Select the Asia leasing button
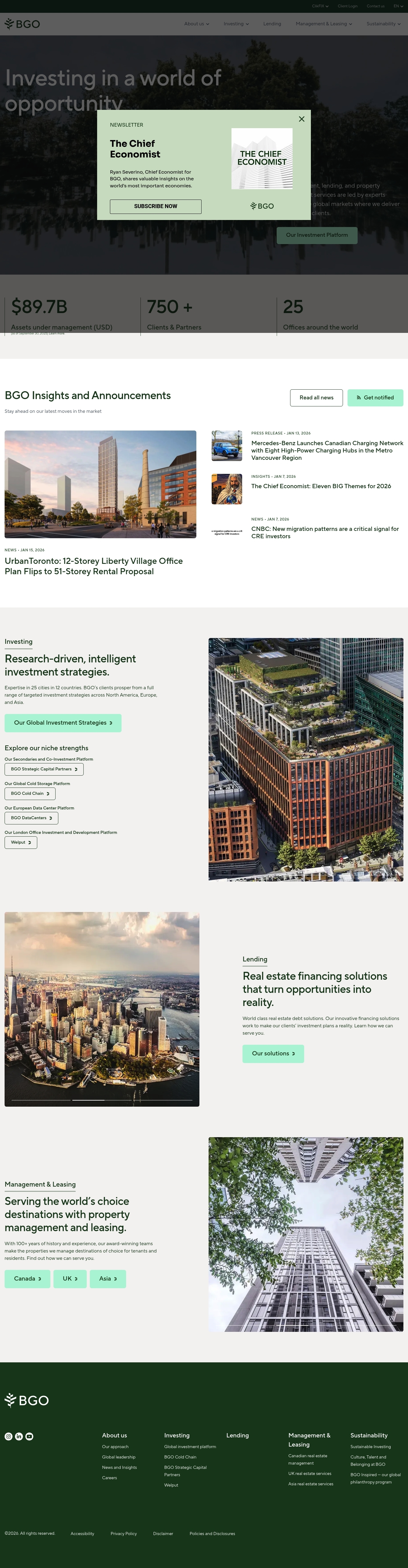 pos(108,1279)
